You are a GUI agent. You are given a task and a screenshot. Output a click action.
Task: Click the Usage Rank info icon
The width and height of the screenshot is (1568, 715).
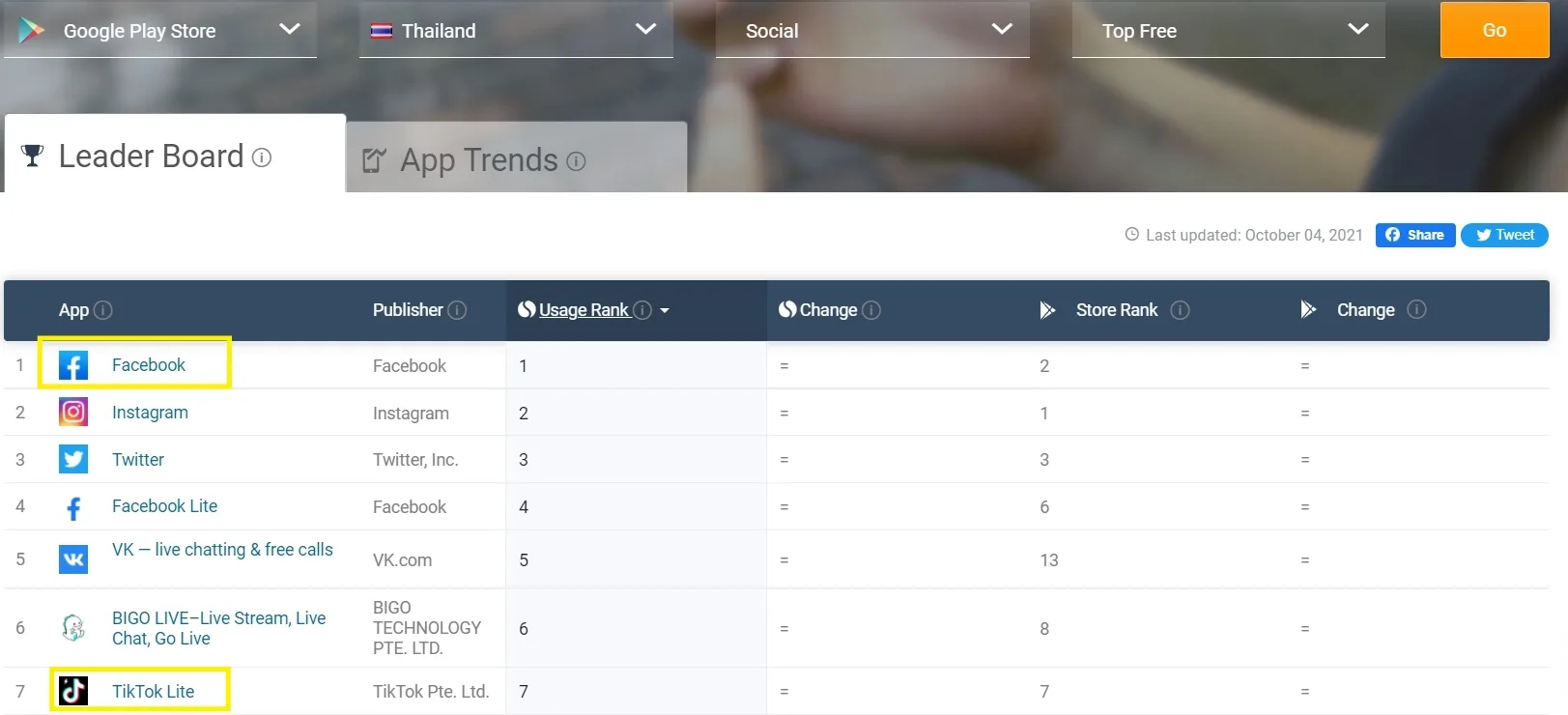(642, 310)
